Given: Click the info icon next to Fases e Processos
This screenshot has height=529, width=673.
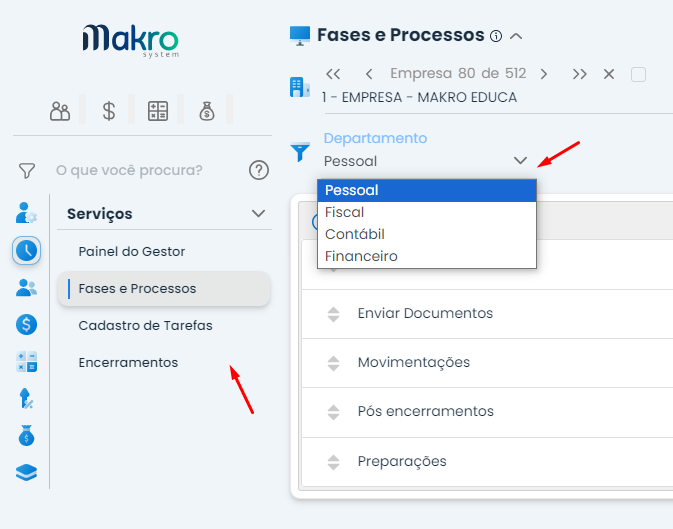Looking at the screenshot, I should (496, 36).
